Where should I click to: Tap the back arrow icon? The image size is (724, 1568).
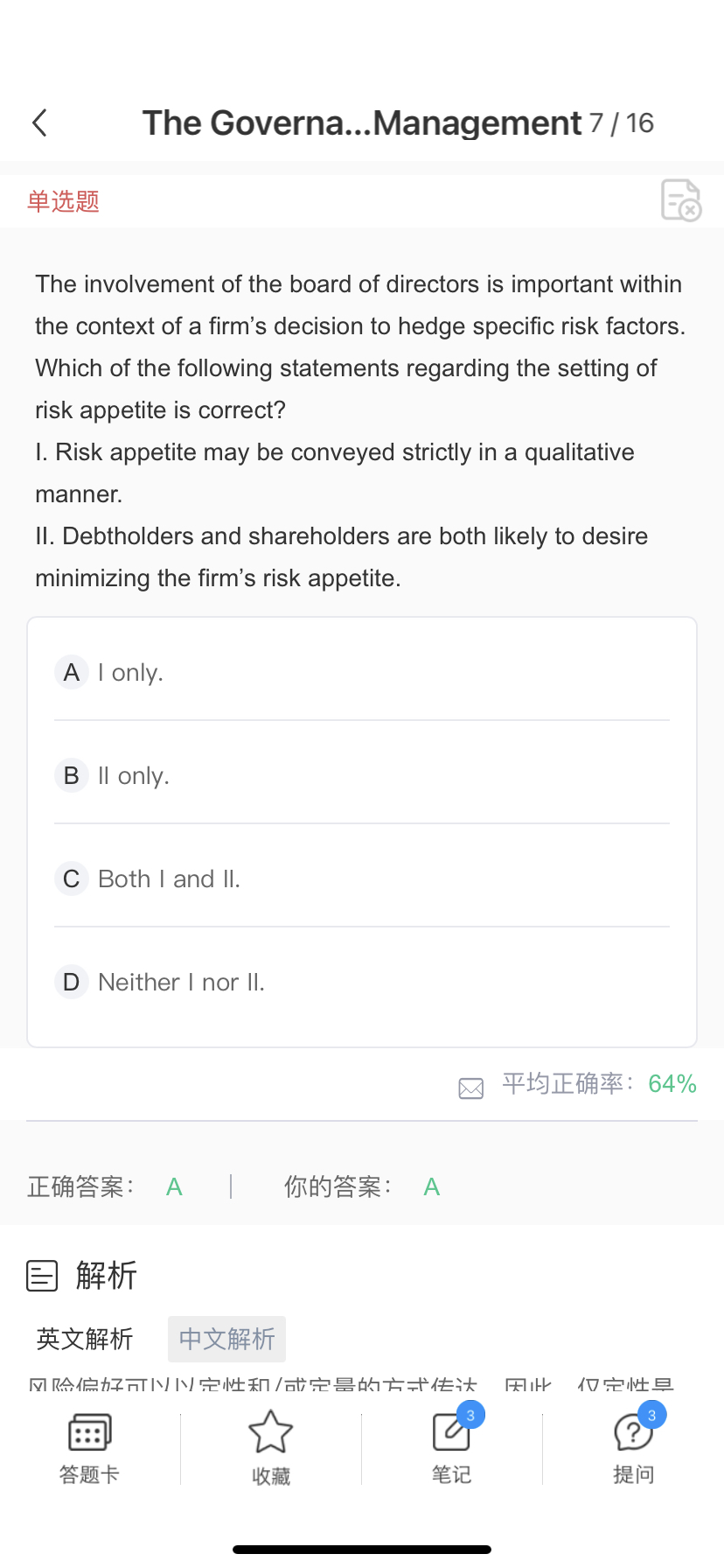coord(39,123)
